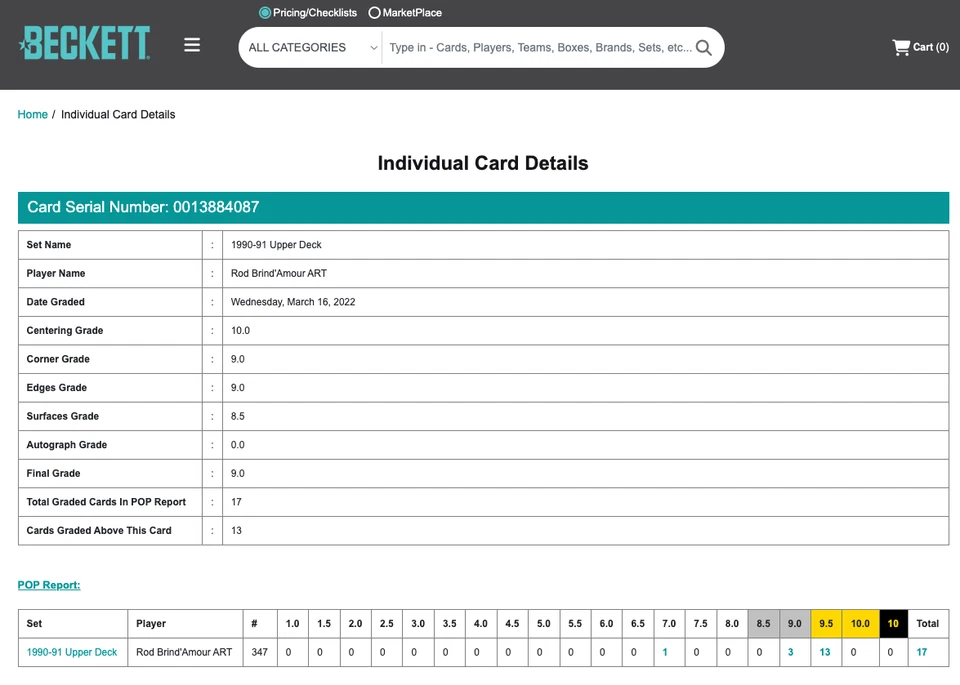
Task: Click the 9.5 grade count of 13
Action: pyautogui.click(x=825, y=652)
